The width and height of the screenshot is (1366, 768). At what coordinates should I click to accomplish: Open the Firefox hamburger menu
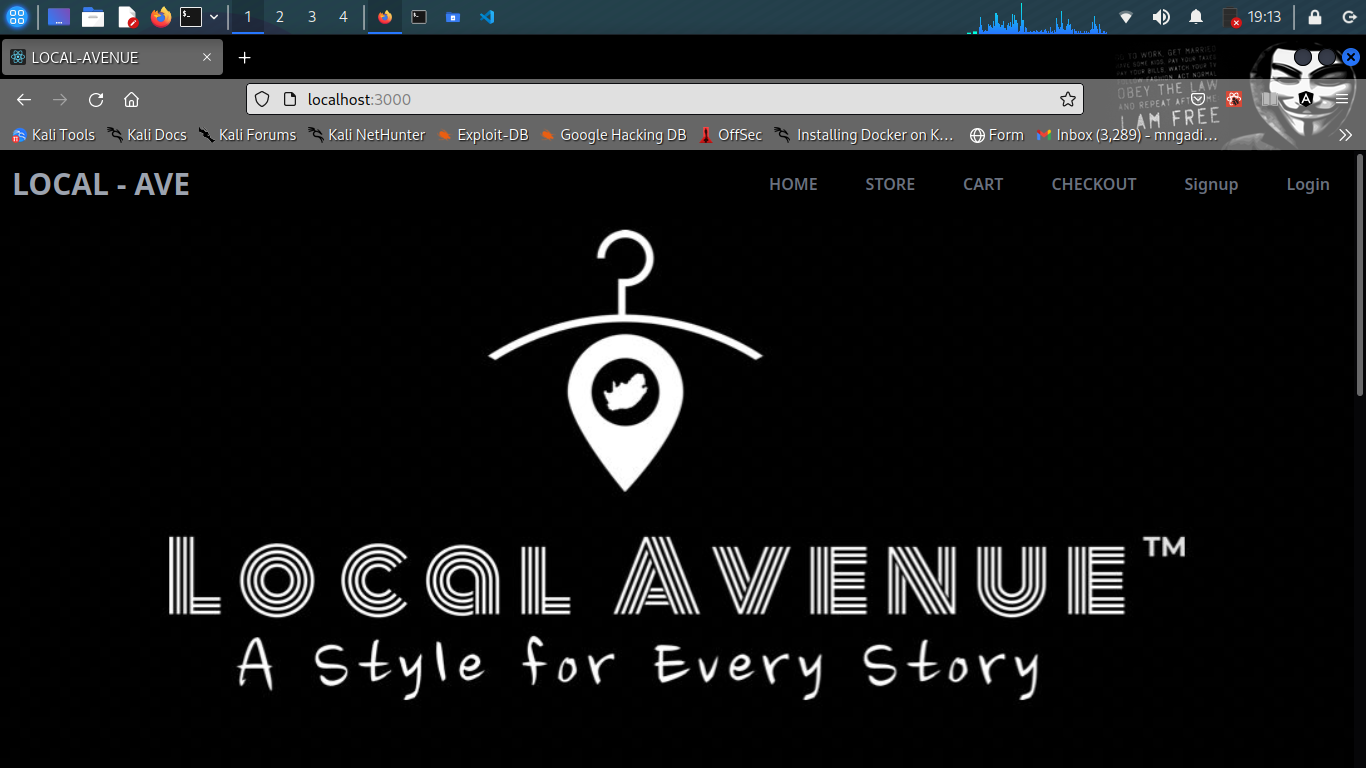click(x=1341, y=99)
